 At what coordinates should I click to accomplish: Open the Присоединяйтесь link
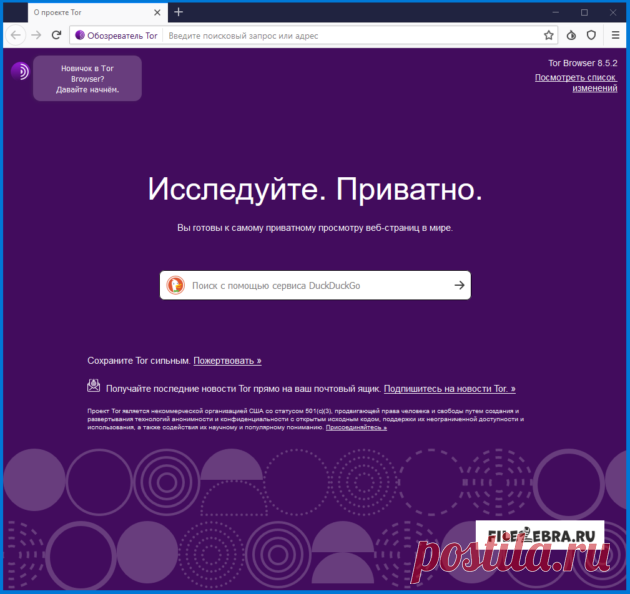(356, 427)
